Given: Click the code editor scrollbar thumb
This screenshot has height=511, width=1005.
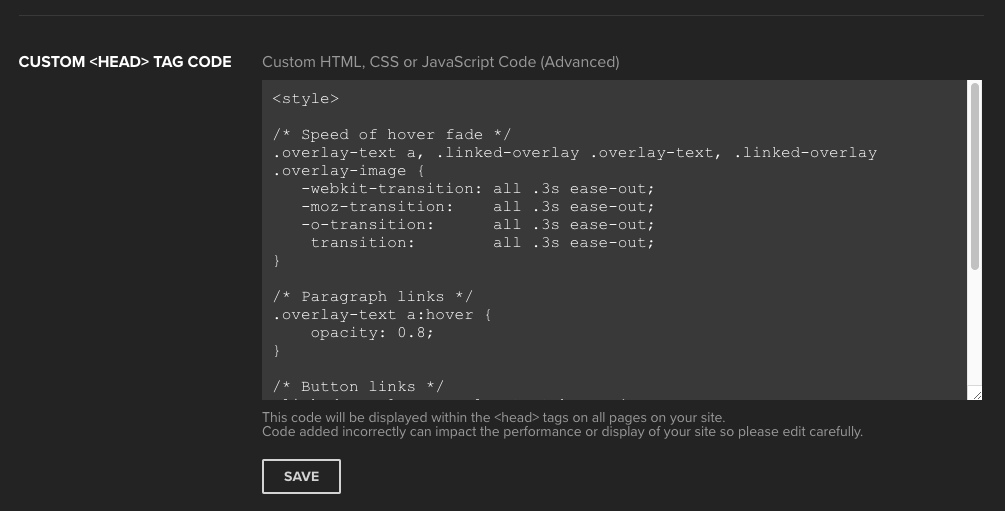Looking at the screenshot, I should tap(975, 175).
